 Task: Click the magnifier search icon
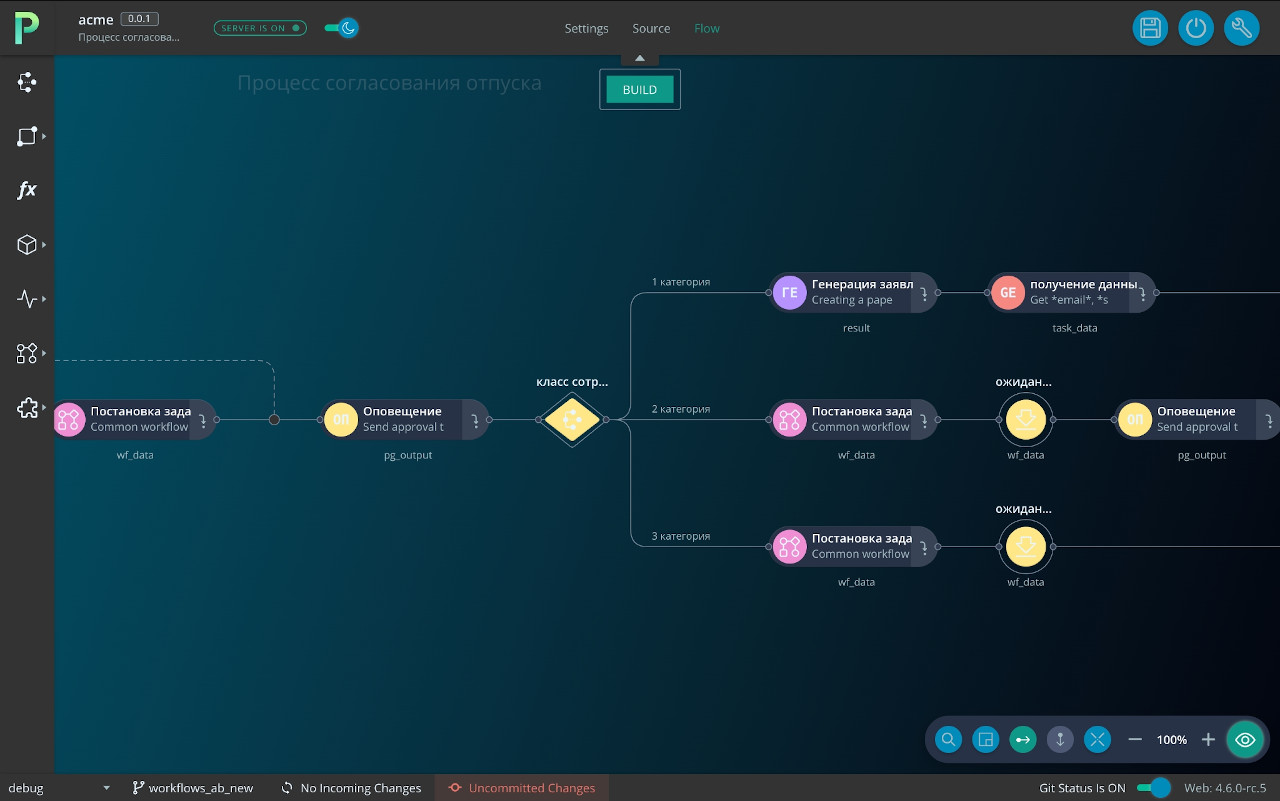(948, 740)
